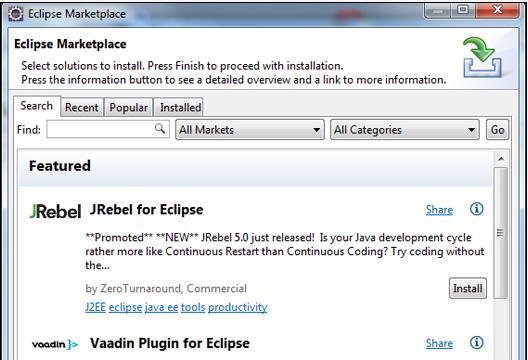Open the All Categories dropdown
The image size is (528, 360).
coord(405,130)
